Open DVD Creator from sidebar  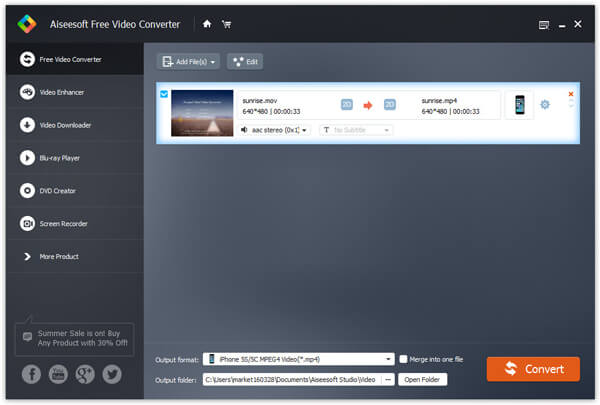pyautogui.click(x=75, y=191)
